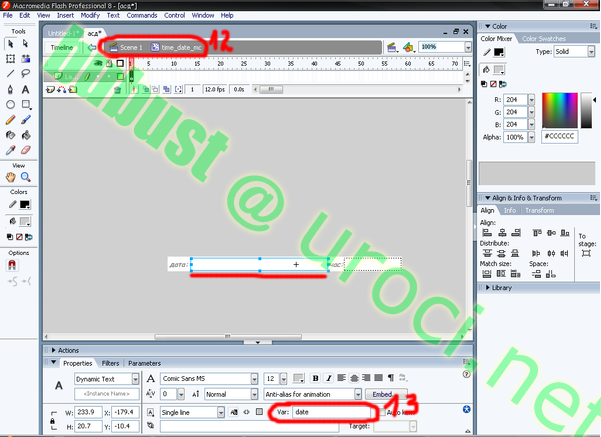Select the Pen tool
The image size is (601, 437).
[10, 89]
